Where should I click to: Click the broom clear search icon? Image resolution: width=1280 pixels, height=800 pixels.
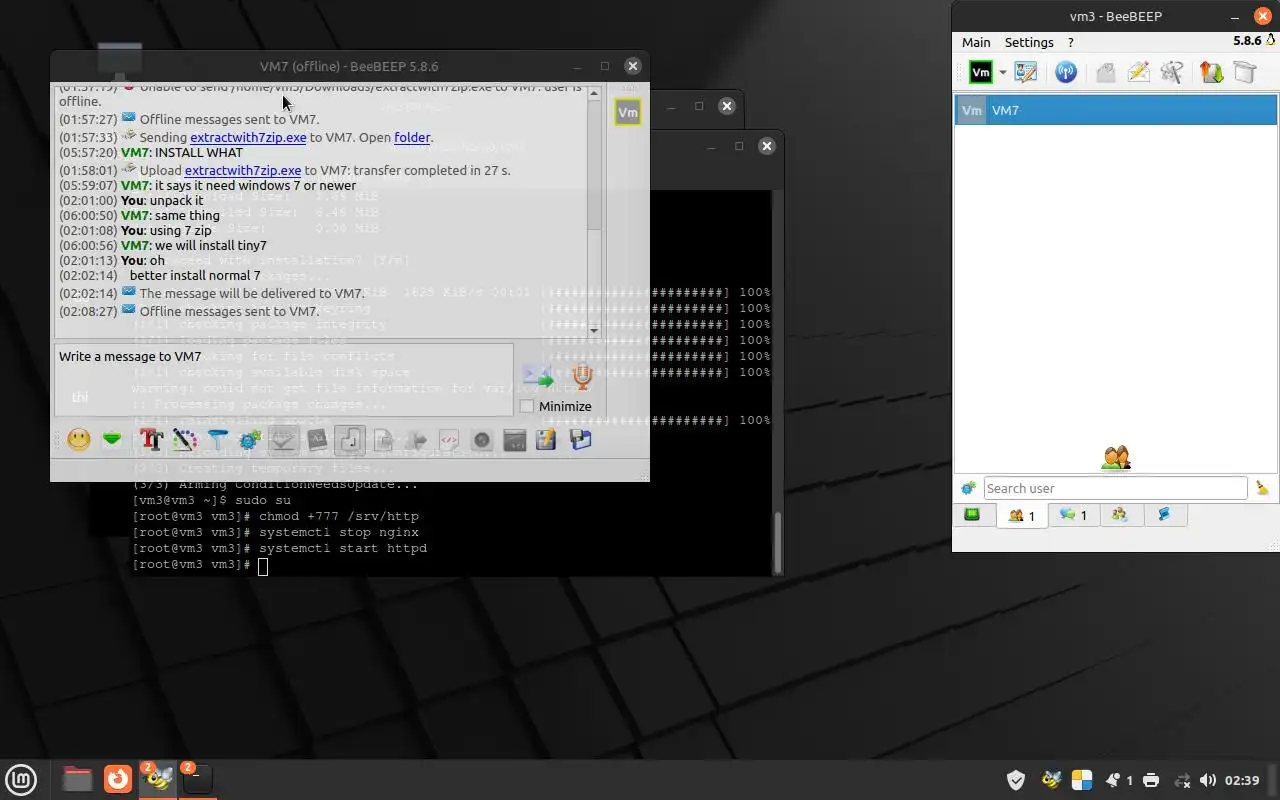point(1262,488)
